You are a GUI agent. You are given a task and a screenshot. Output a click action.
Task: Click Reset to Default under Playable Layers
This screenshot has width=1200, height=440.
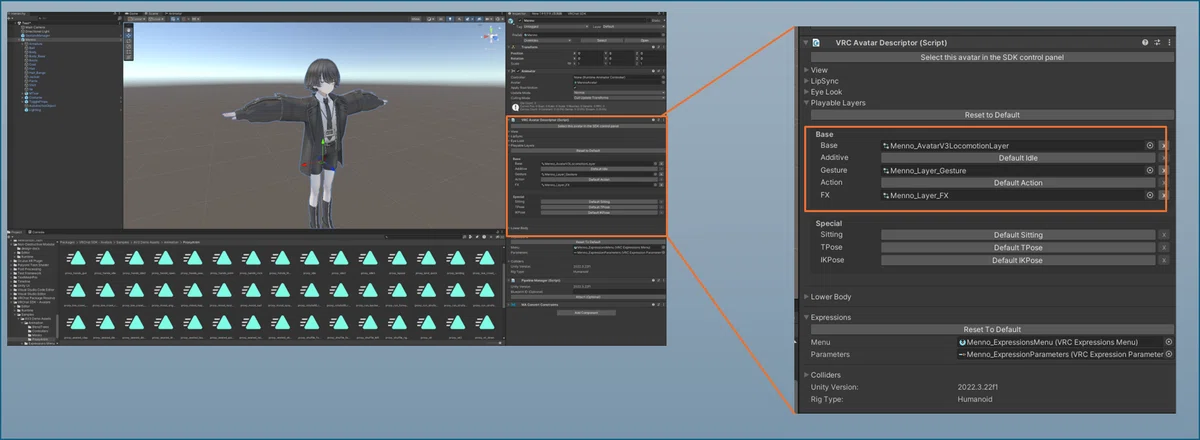tap(991, 116)
